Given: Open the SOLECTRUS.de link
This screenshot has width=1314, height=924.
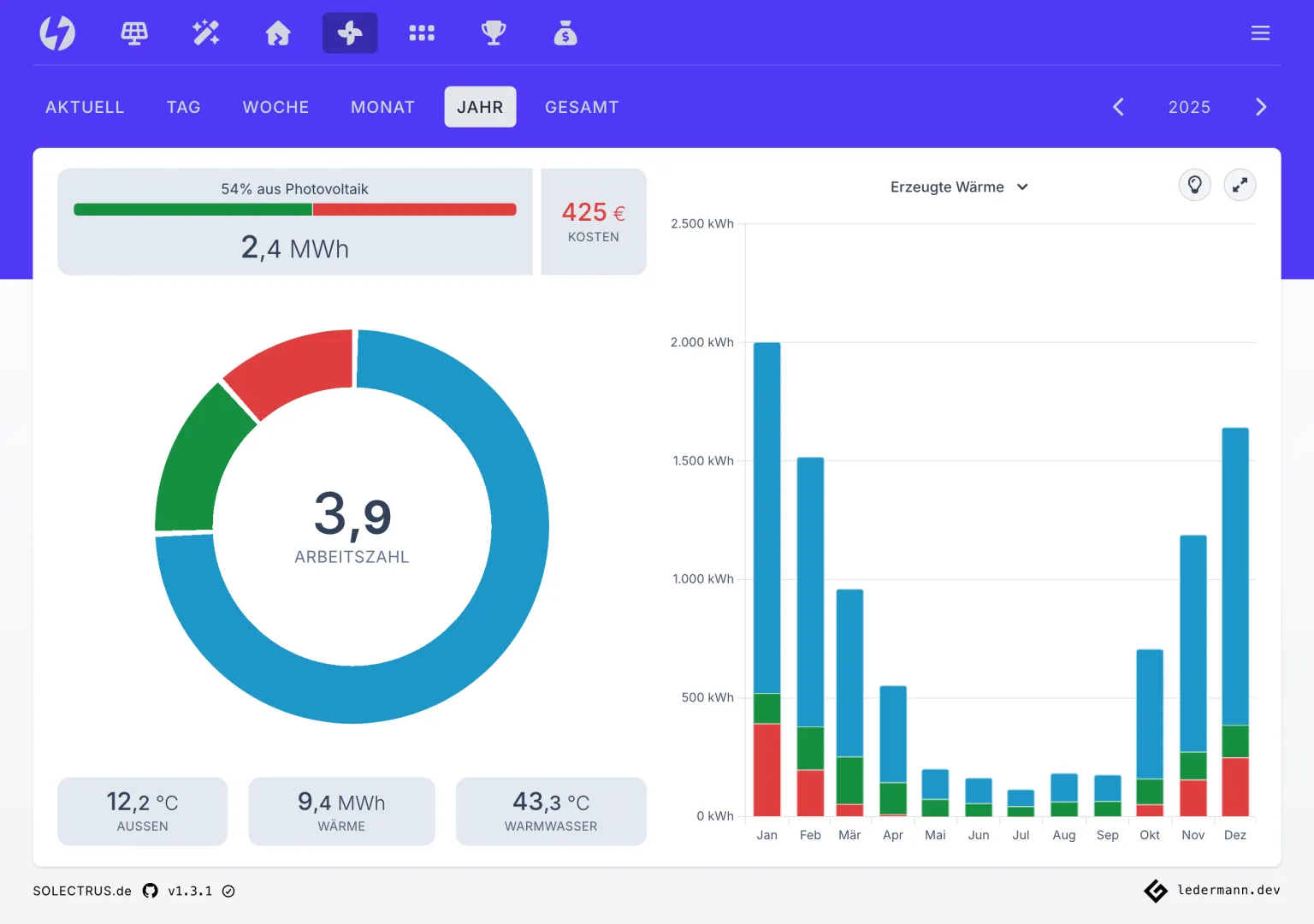Looking at the screenshot, I should [x=82, y=891].
